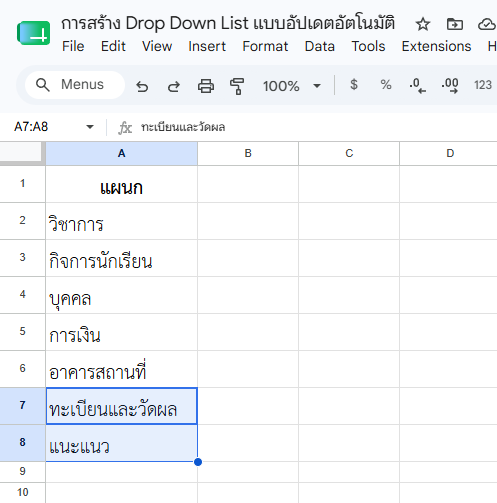Click the document title to rename
Image resolution: width=497 pixels, height=503 pixels.
(x=228, y=23)
